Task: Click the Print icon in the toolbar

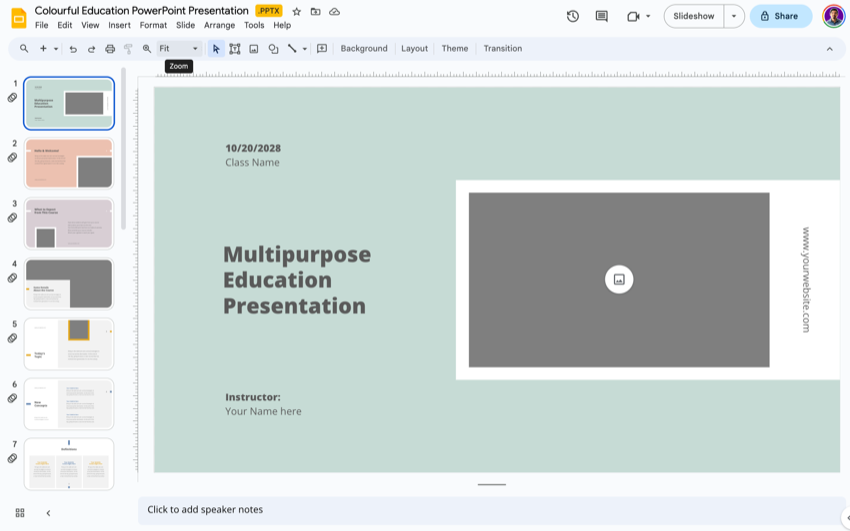Action: coord(110,49)
